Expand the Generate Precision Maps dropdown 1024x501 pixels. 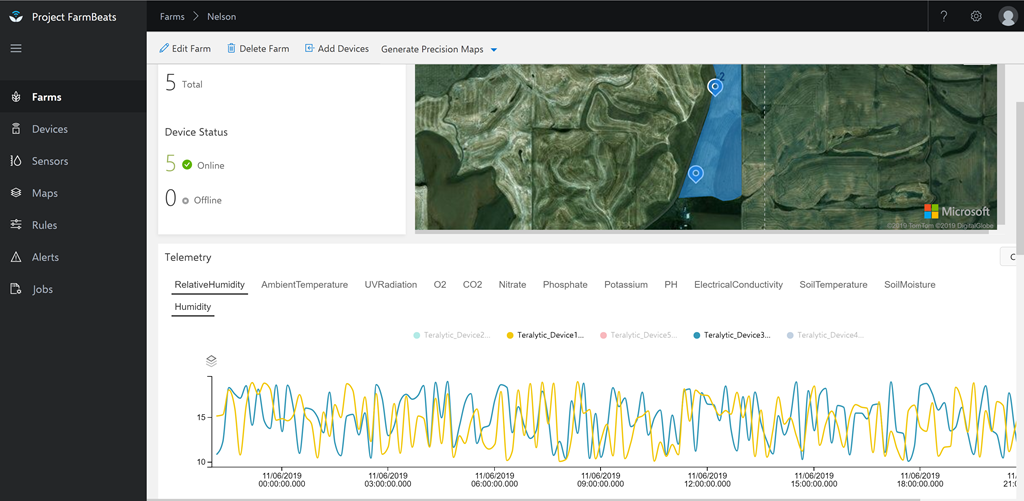[x=440, y=49]
